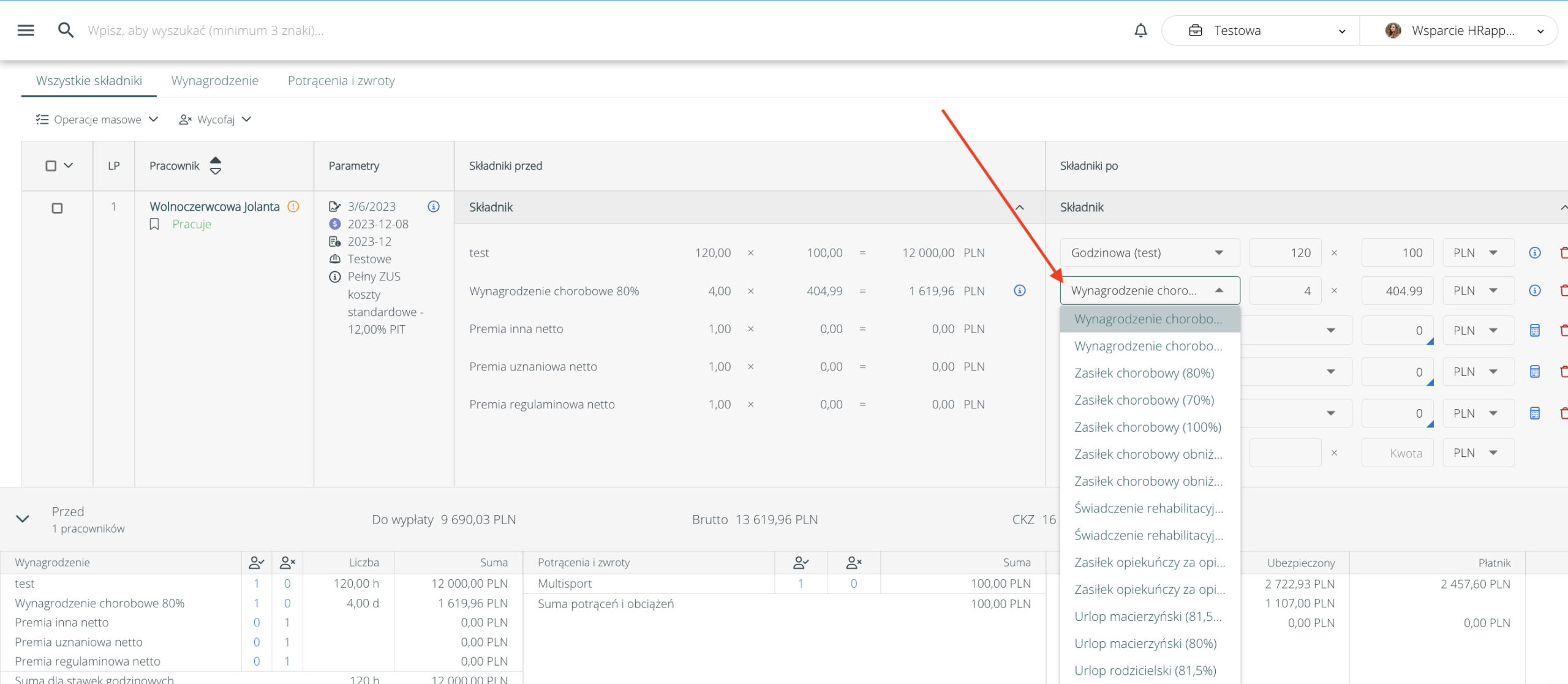Click the search magnifier icon
Image resolution: width=1568 pixels, height=684 pixels.
pyautogui.click(x=66, y=30)
